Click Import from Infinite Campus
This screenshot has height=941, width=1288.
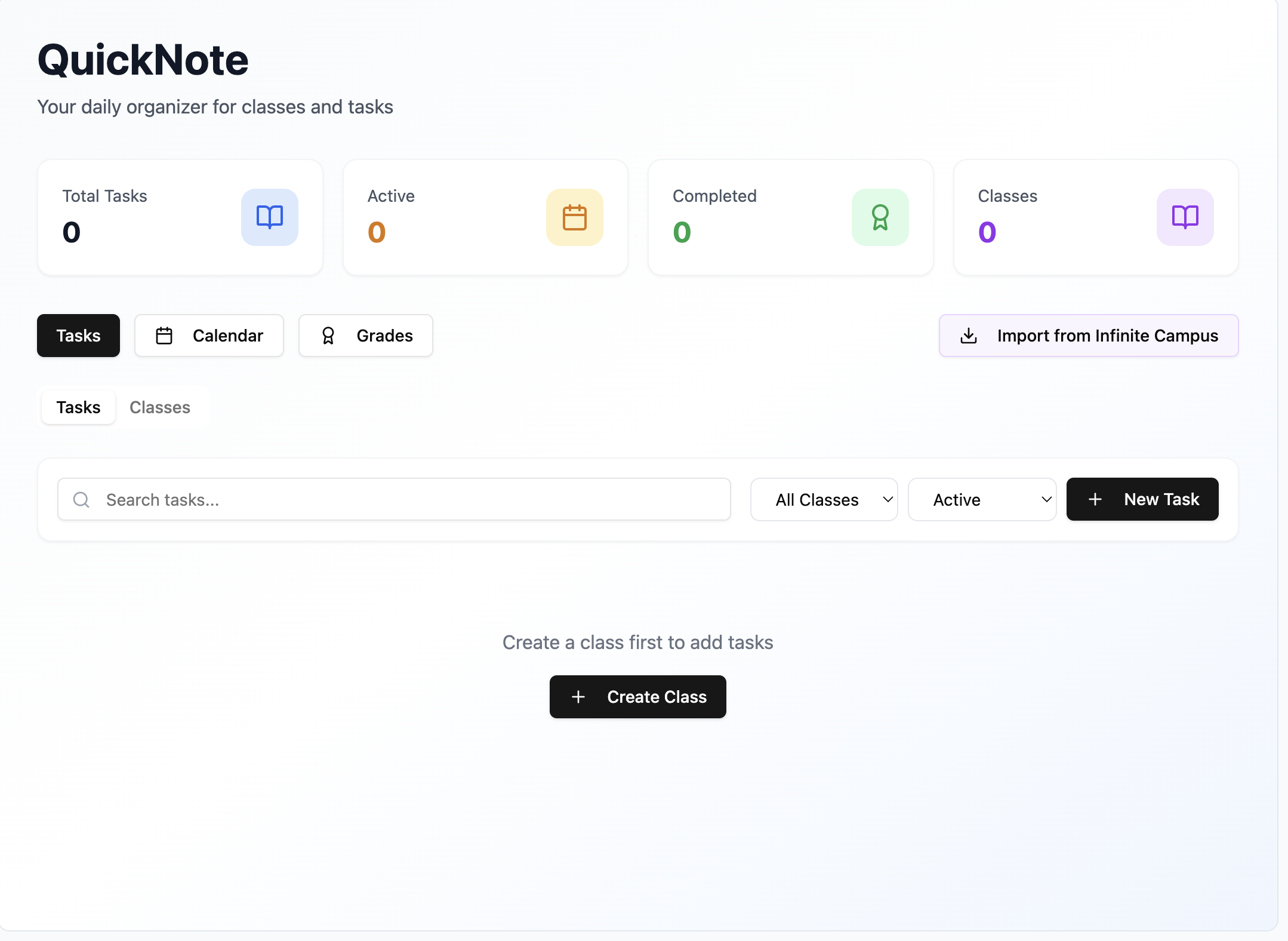point(1088,336)
